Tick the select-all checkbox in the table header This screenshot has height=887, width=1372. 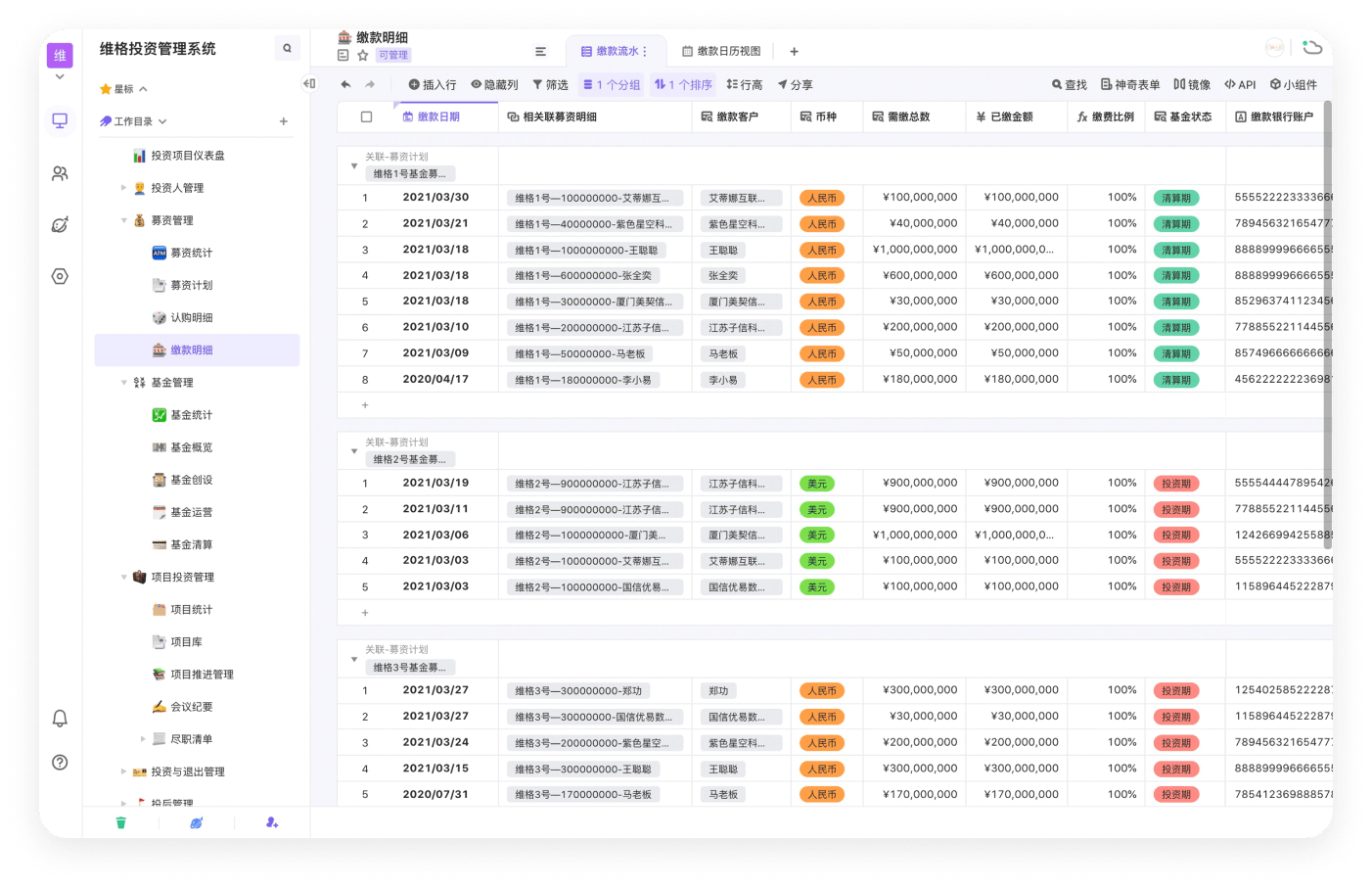(366, 117)
